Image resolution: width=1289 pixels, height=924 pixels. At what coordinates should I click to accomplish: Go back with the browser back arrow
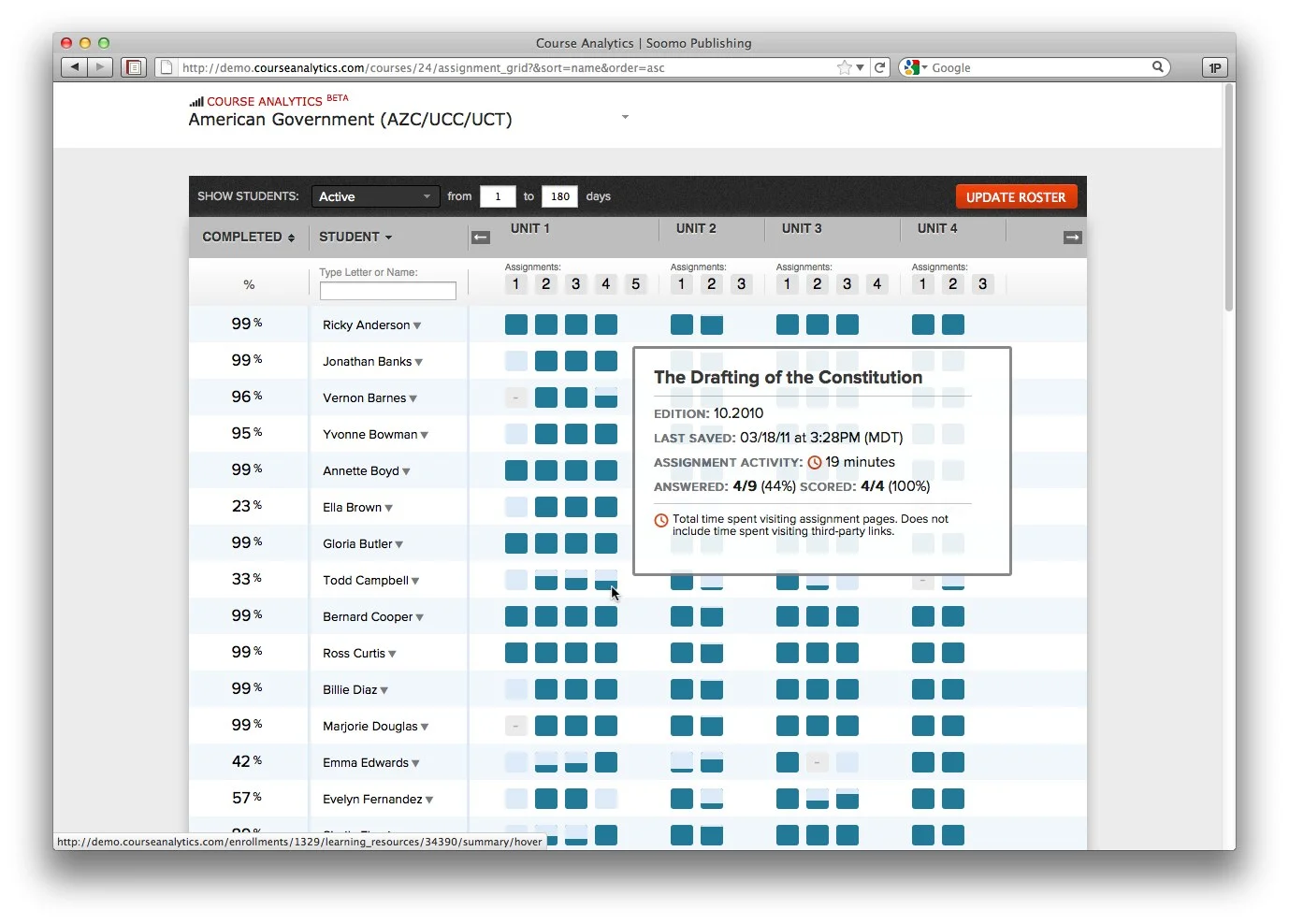[75, 67]
